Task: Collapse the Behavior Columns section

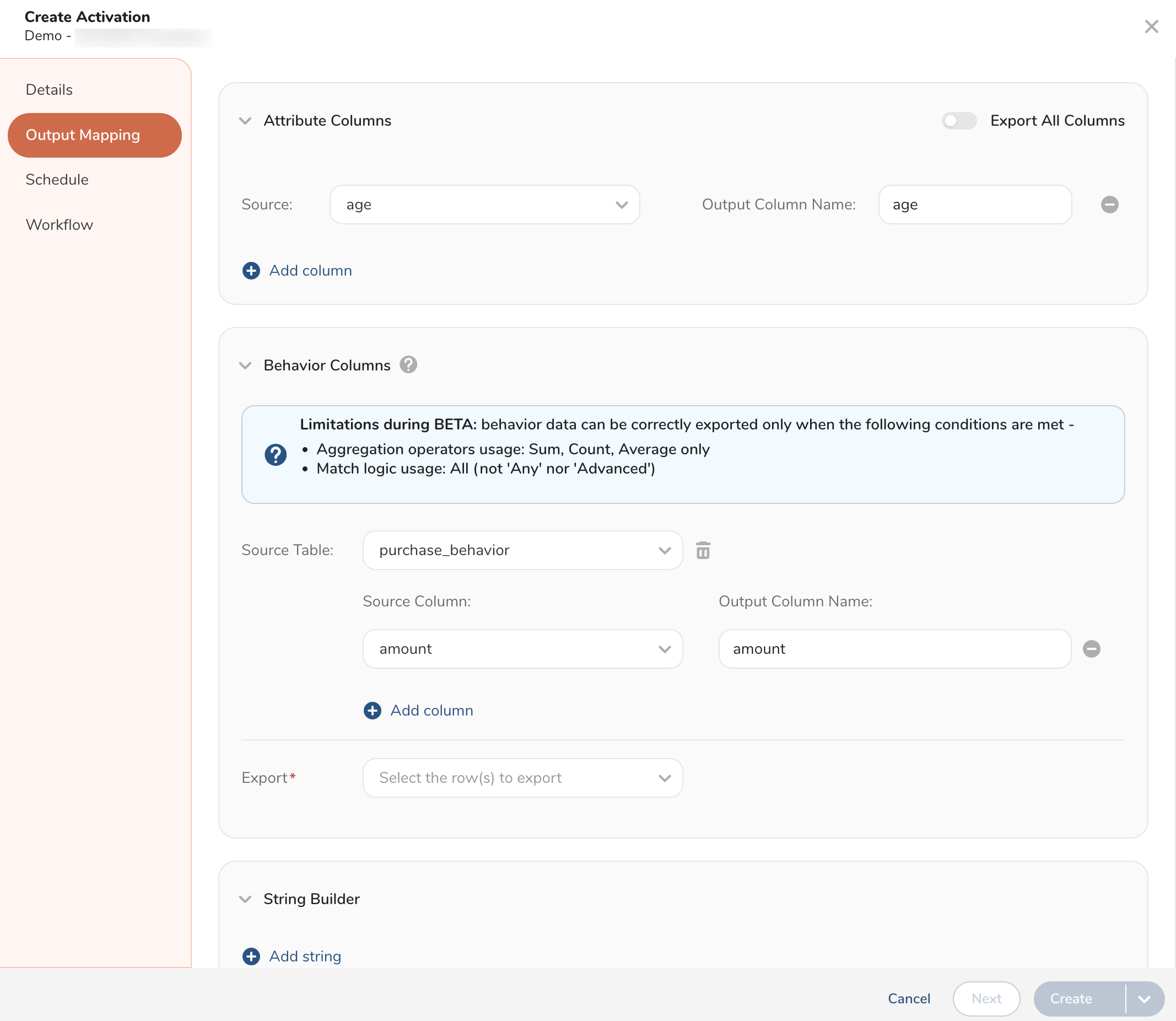Action: pyautogui.click(x=245, y=365)
